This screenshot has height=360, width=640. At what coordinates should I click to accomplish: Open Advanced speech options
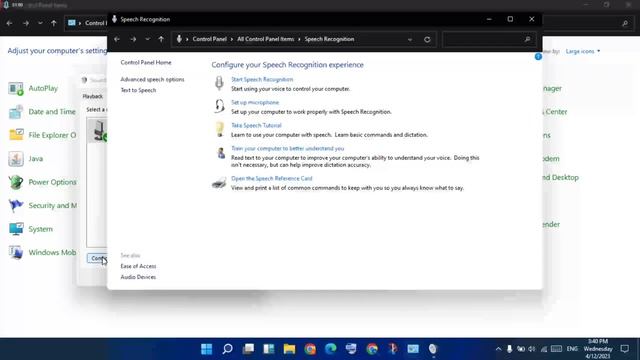pos(152,80)
